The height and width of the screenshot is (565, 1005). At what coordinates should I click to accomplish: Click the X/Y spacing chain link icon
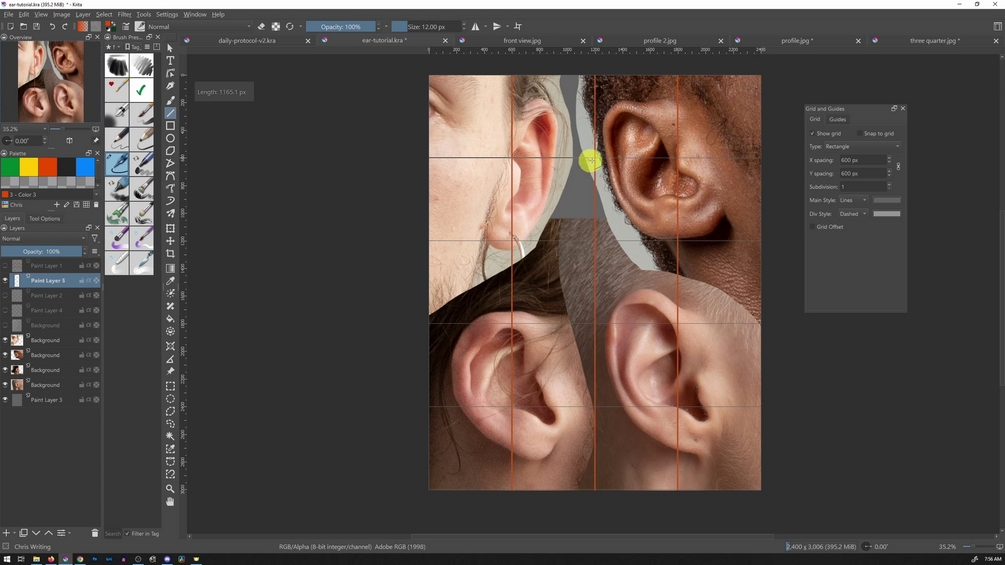click(x=898, y=167)
